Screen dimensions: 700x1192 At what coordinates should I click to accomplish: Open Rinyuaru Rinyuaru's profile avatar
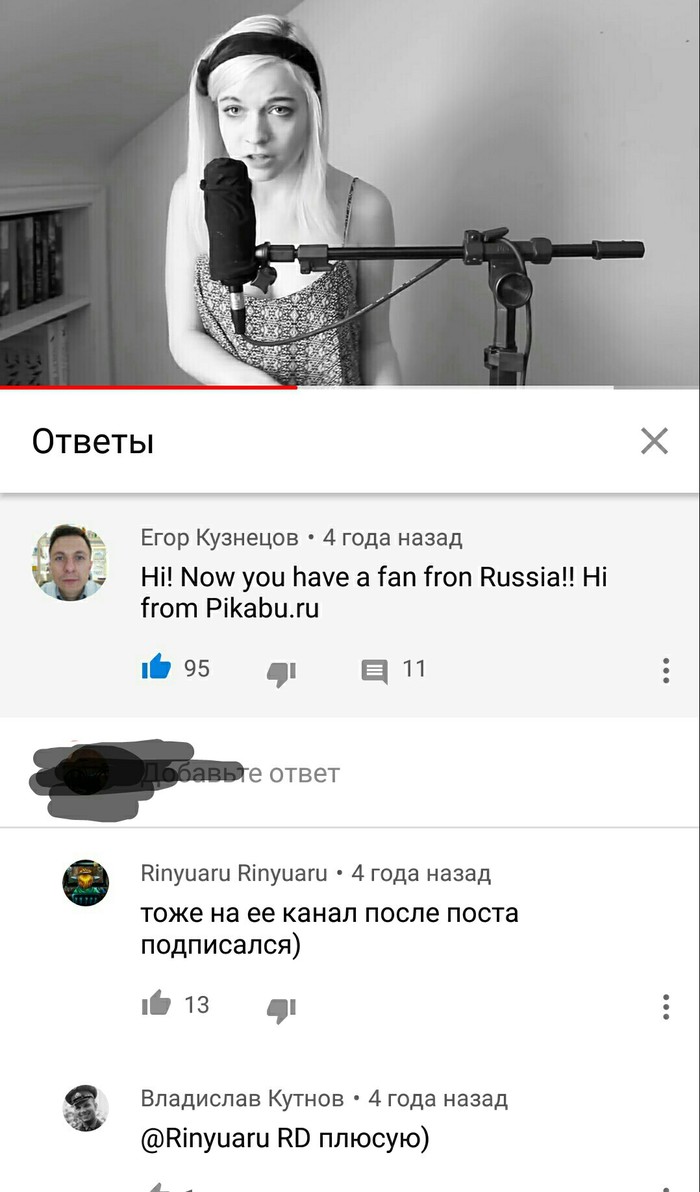tap(85, 883)
